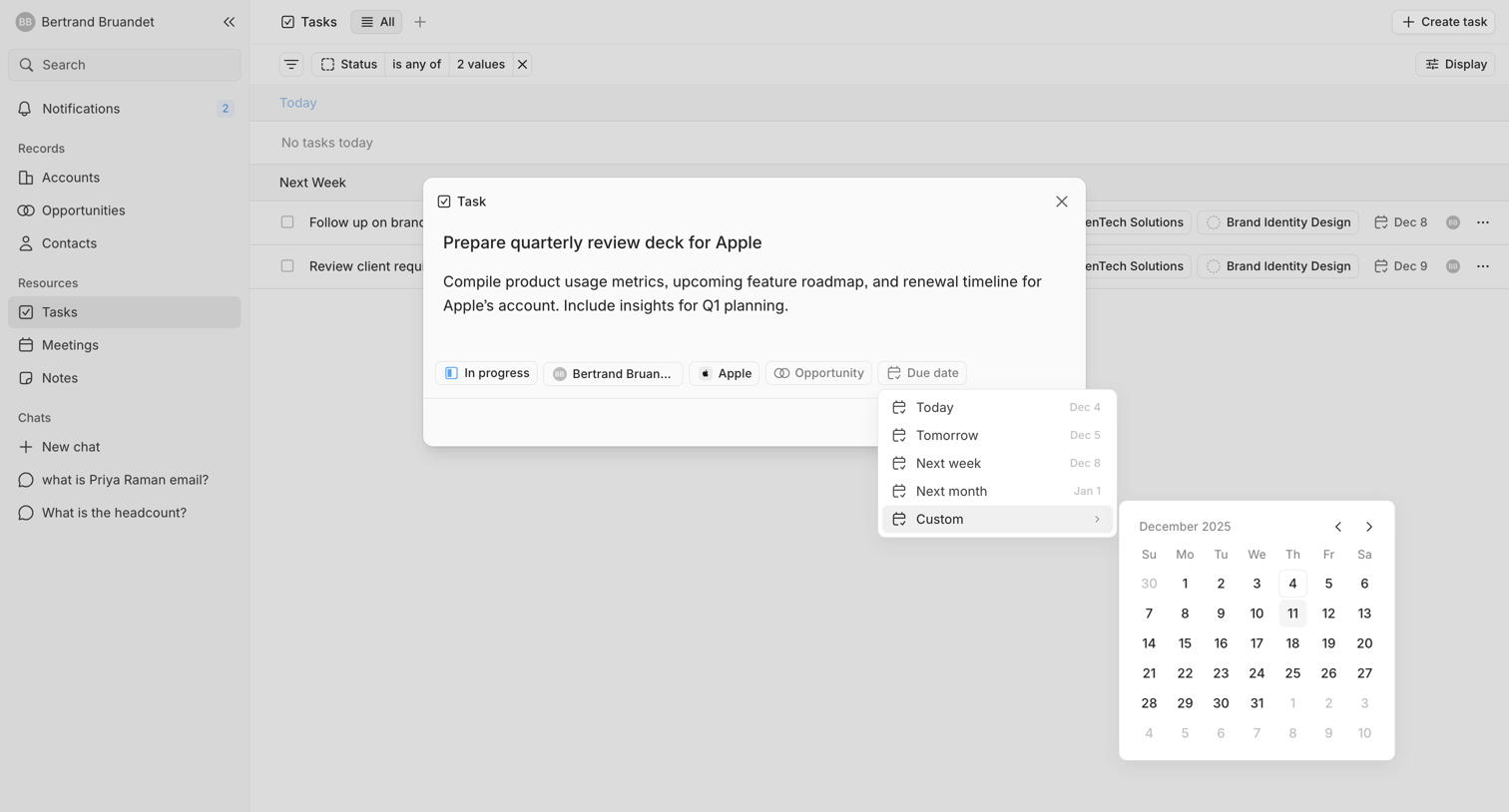The height and width of the screenshot is (812, 1509).
Task: Select Today as due date
Action: [x=997, y=407]
